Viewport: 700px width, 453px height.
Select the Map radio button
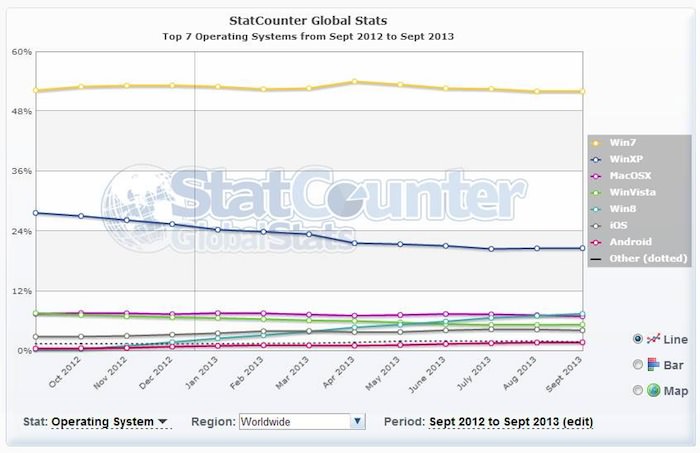click(638, 391)
